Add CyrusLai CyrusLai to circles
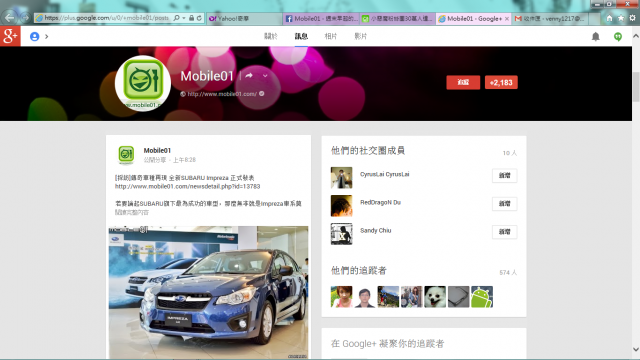The width and height of the screenshot is (640, 360). (x=504, y=176)
